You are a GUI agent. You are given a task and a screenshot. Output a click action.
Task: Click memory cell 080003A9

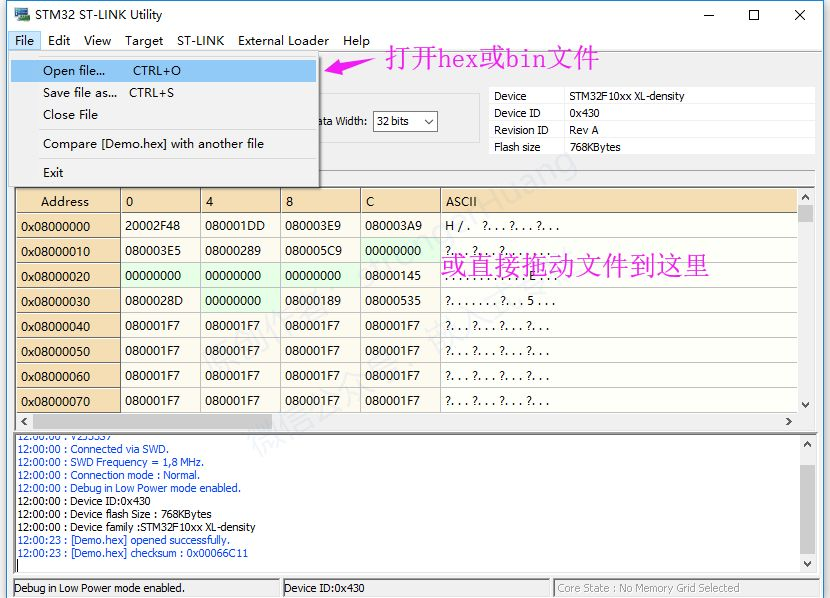[401, 226]
